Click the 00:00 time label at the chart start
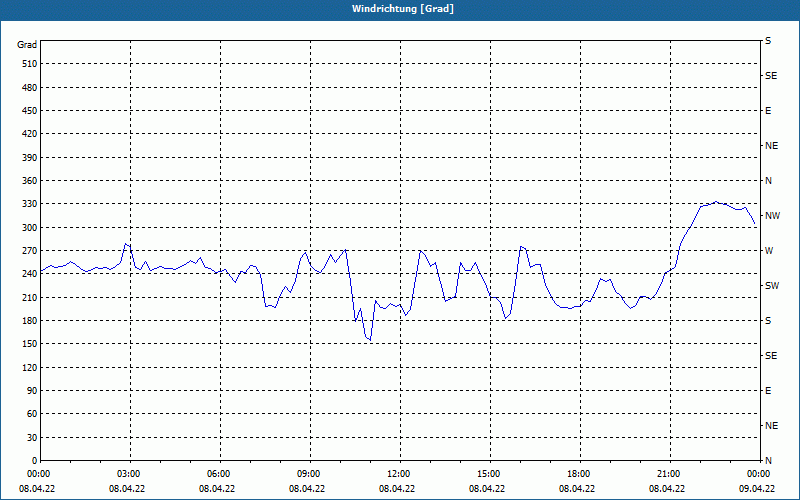This screenshot has height=500, width=800. (x=37, y=474)
